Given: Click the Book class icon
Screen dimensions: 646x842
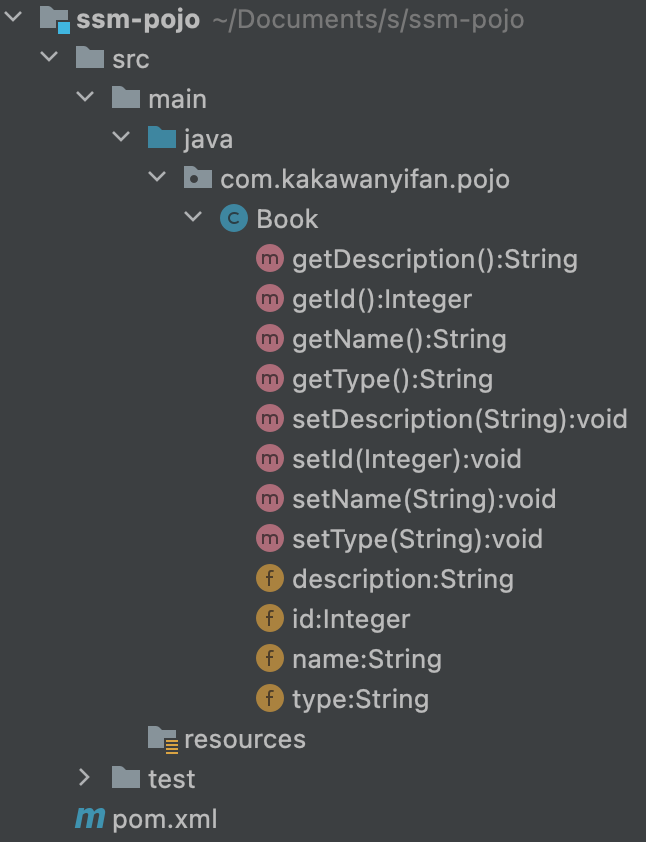Looking at the screenshot, I should coord(234,219).
